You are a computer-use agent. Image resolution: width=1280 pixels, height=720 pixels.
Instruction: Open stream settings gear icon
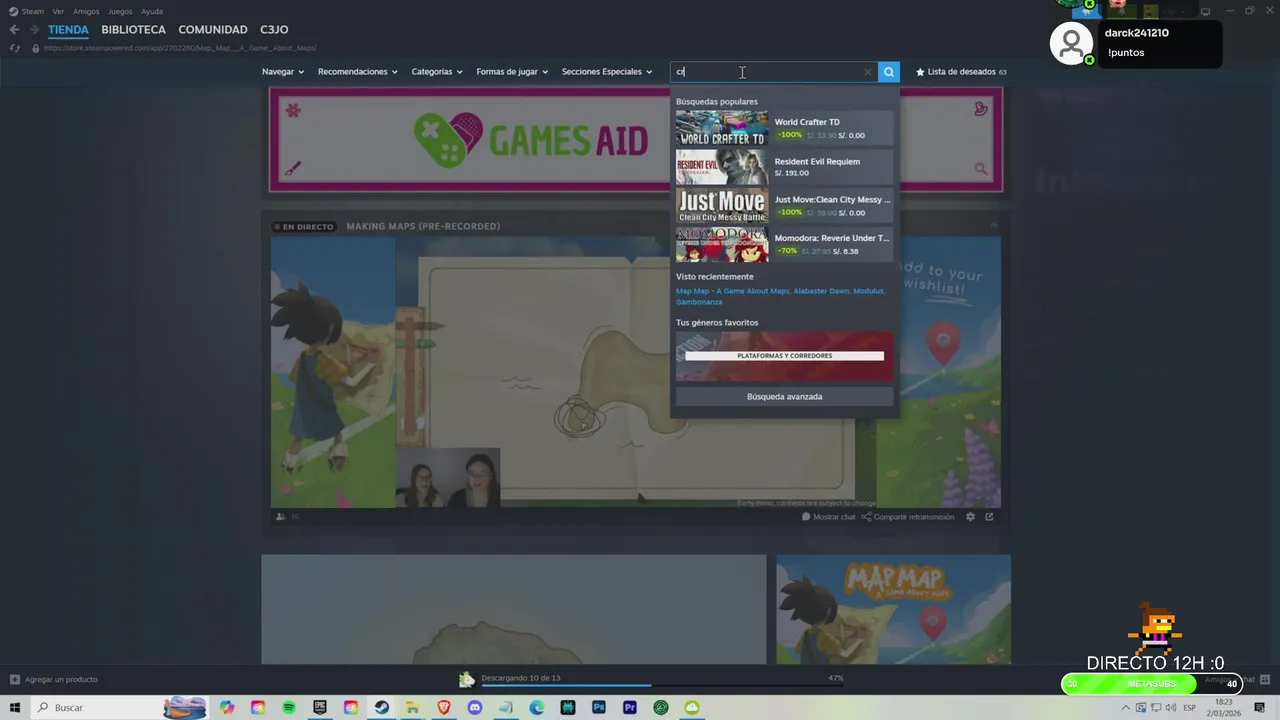click(x=970, y=517)
